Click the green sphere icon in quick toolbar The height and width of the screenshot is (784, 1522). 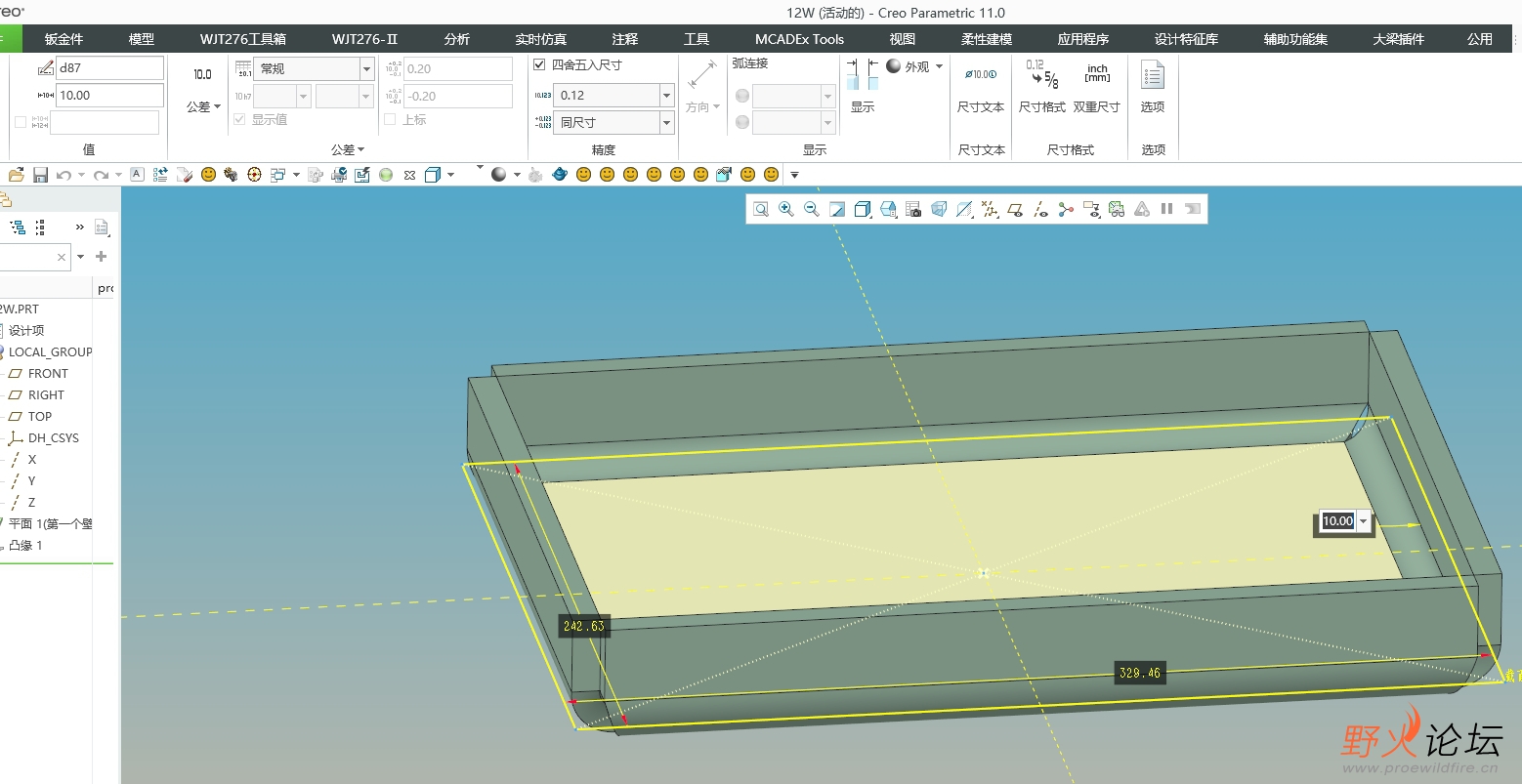(386, 175)
